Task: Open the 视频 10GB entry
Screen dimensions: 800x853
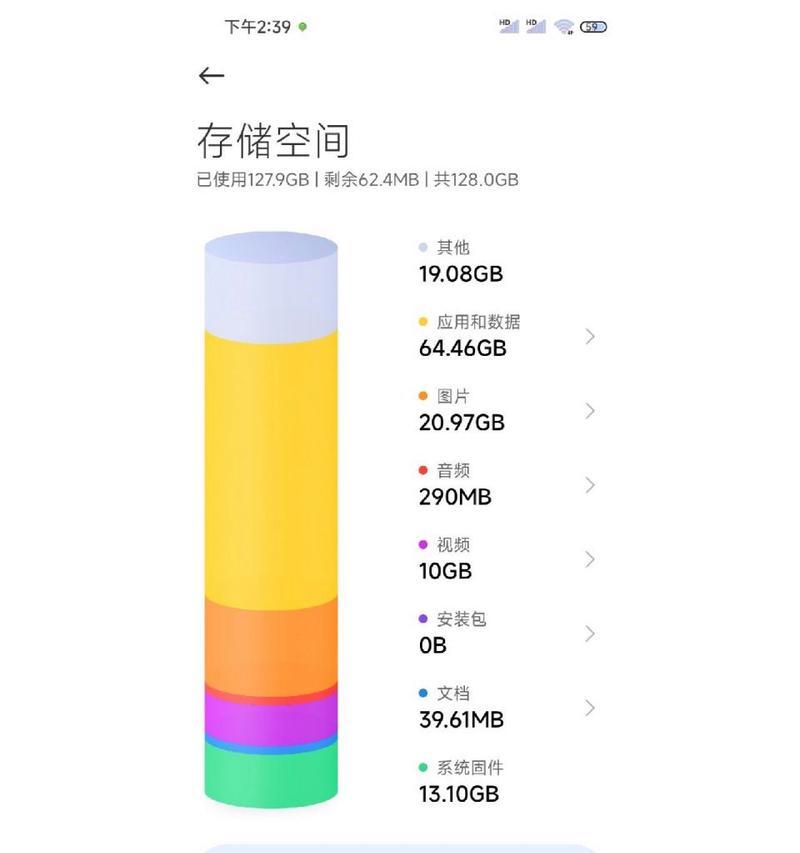Action: 507,559
